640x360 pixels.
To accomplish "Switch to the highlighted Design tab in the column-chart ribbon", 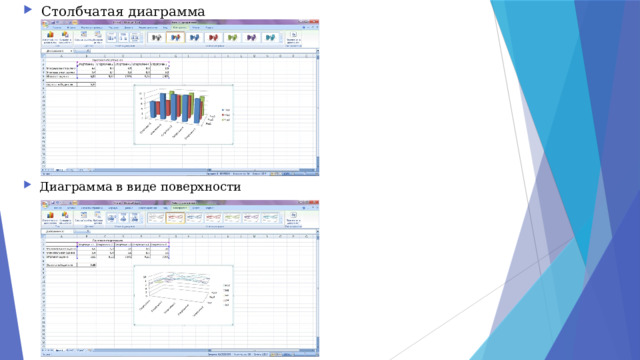I will (x=180, y=27).
